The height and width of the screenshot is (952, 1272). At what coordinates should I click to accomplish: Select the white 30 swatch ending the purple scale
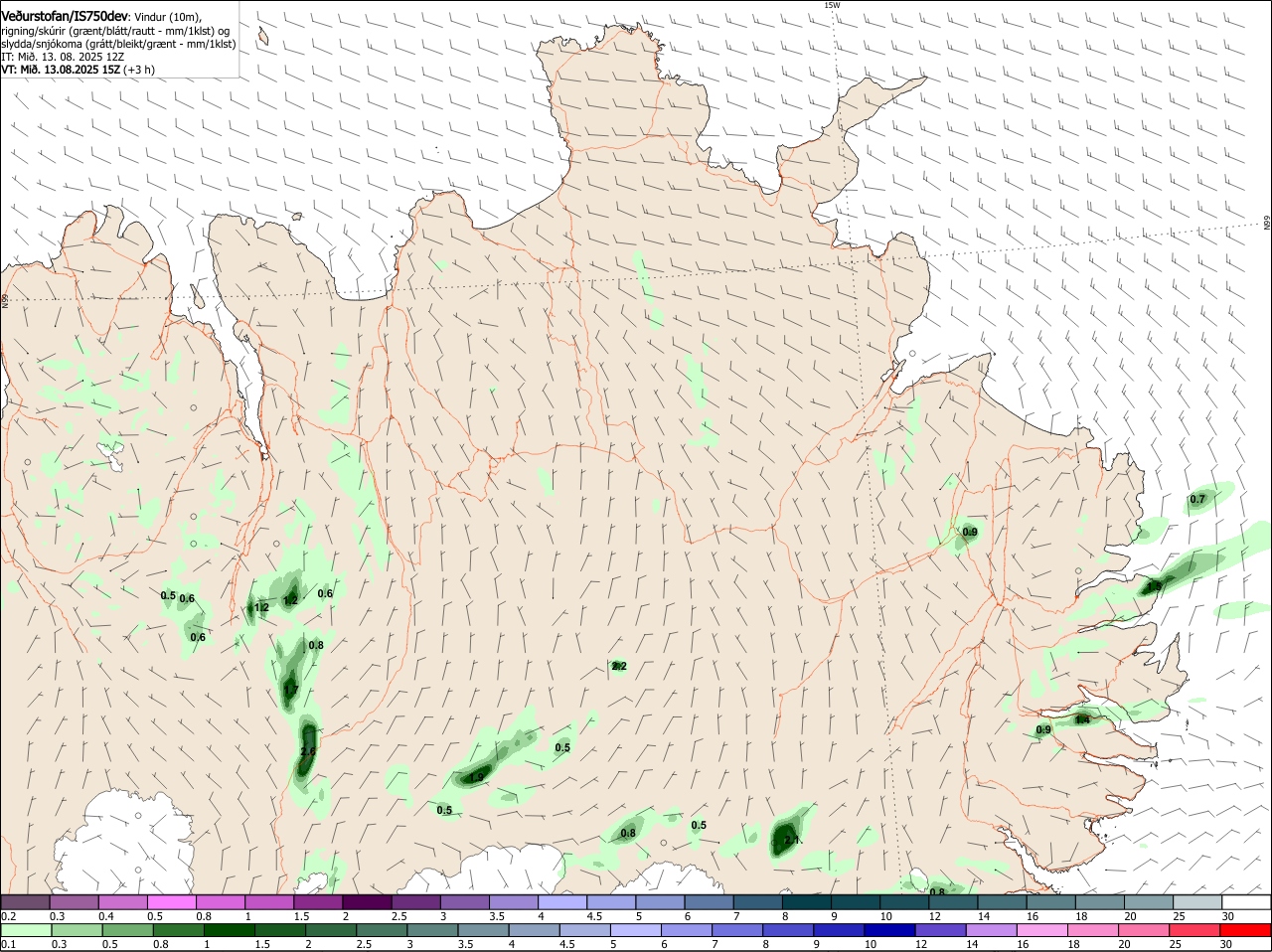click(x=1246, y=902)
